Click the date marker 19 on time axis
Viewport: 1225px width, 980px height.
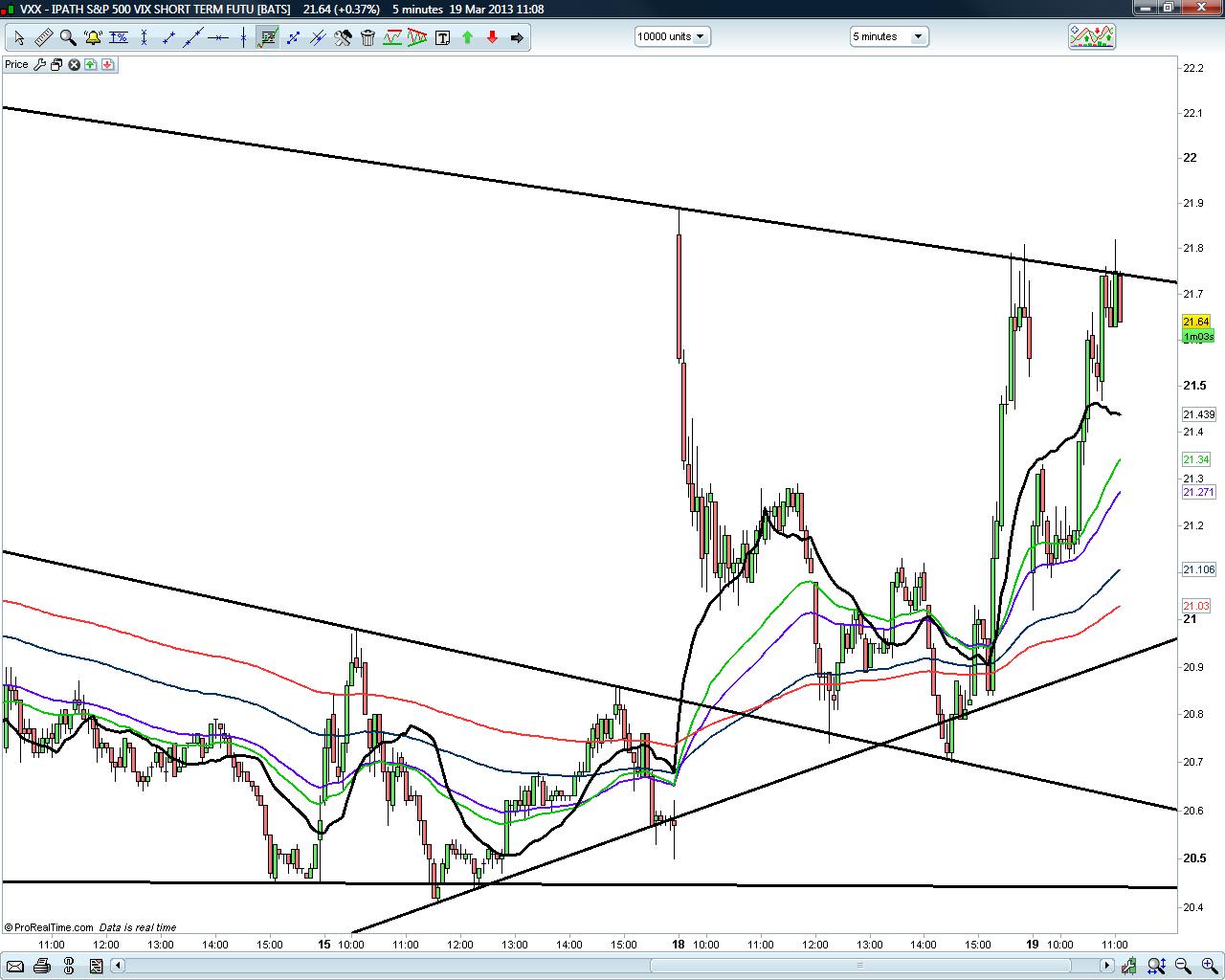point(1033,945)
